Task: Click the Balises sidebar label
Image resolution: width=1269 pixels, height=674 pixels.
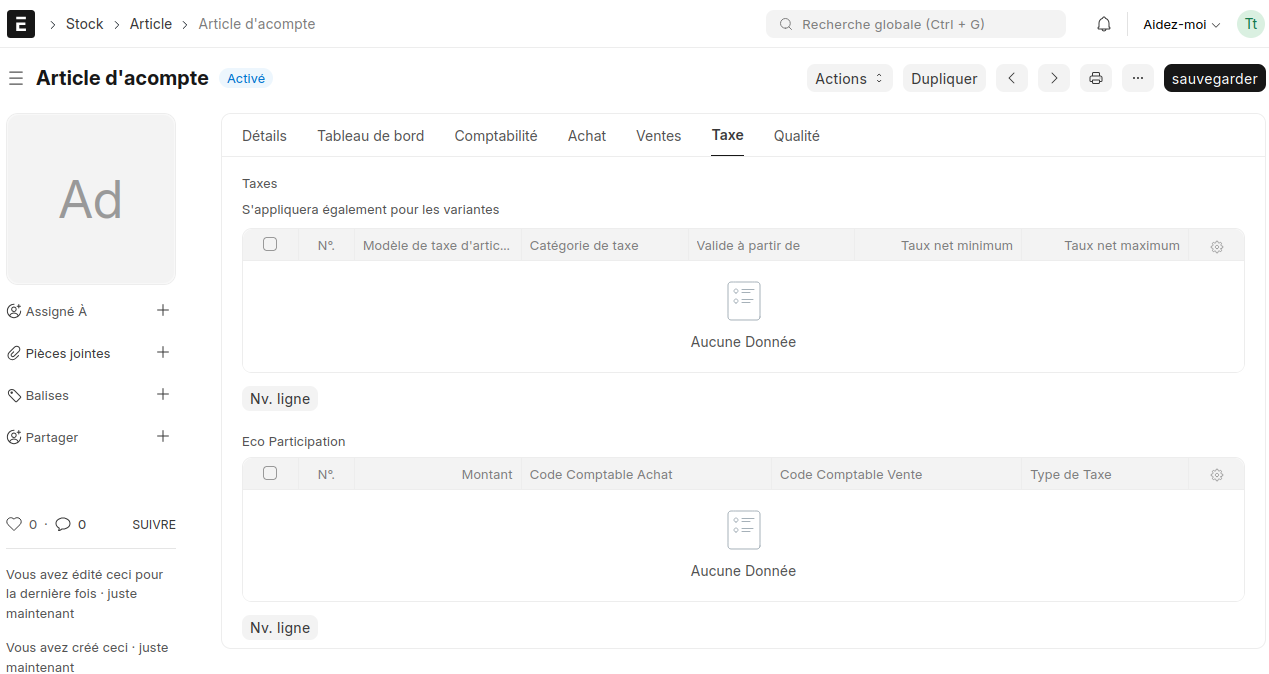Action: (x=47, y=396)
